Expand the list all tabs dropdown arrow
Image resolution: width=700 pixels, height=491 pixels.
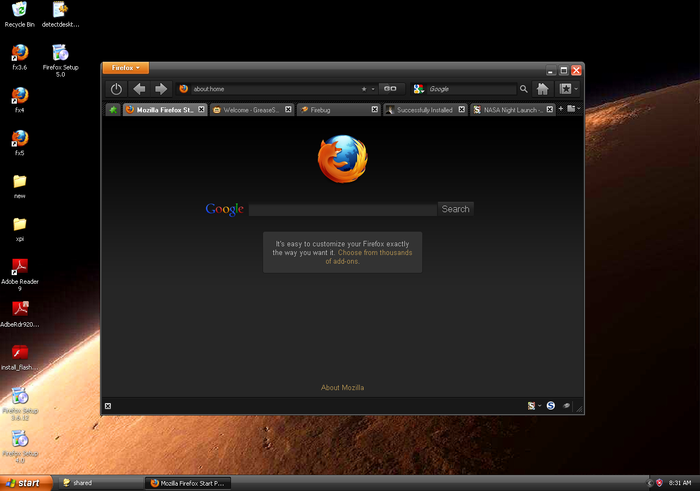[579, 108]
